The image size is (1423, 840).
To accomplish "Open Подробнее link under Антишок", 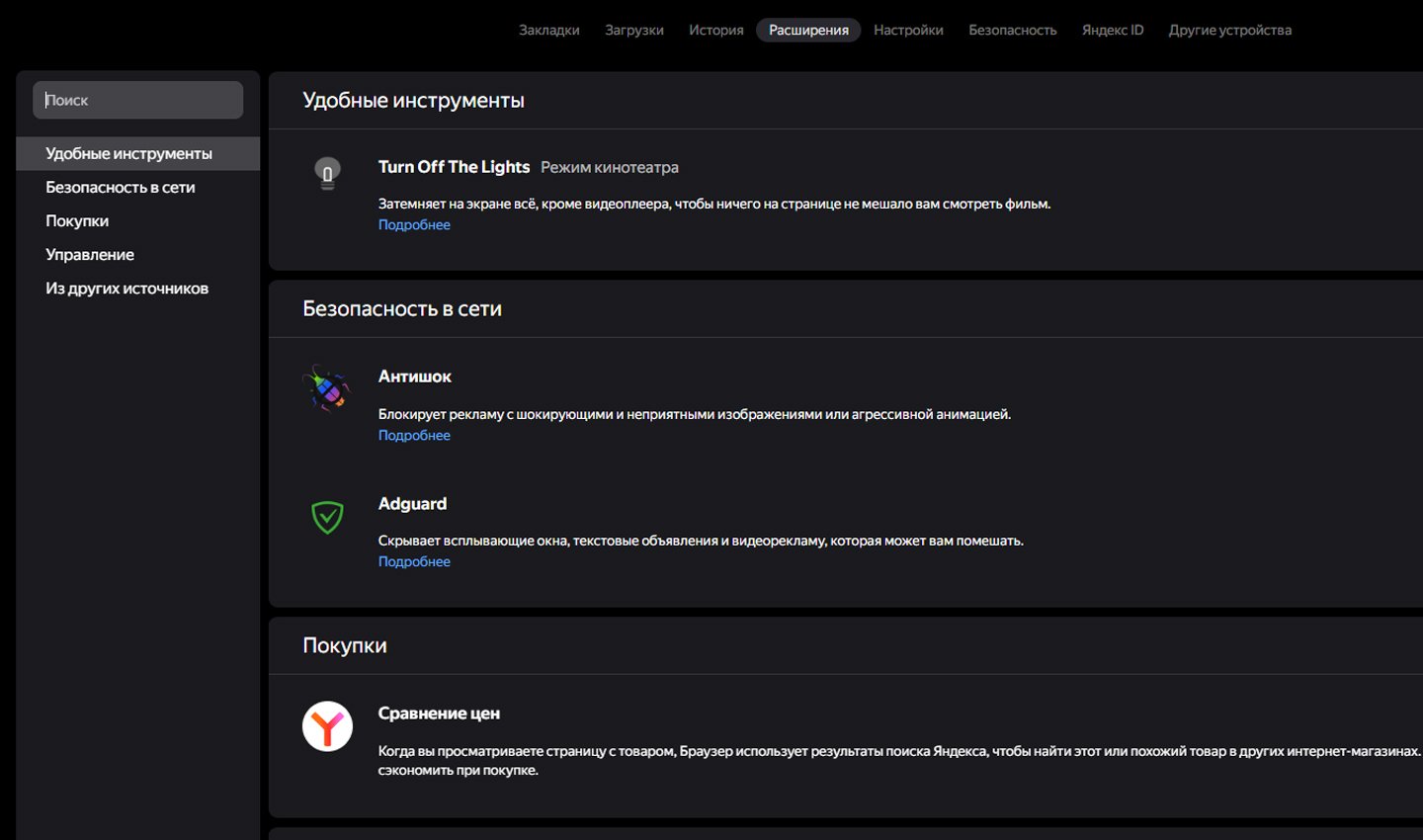I will coord(414,435).
